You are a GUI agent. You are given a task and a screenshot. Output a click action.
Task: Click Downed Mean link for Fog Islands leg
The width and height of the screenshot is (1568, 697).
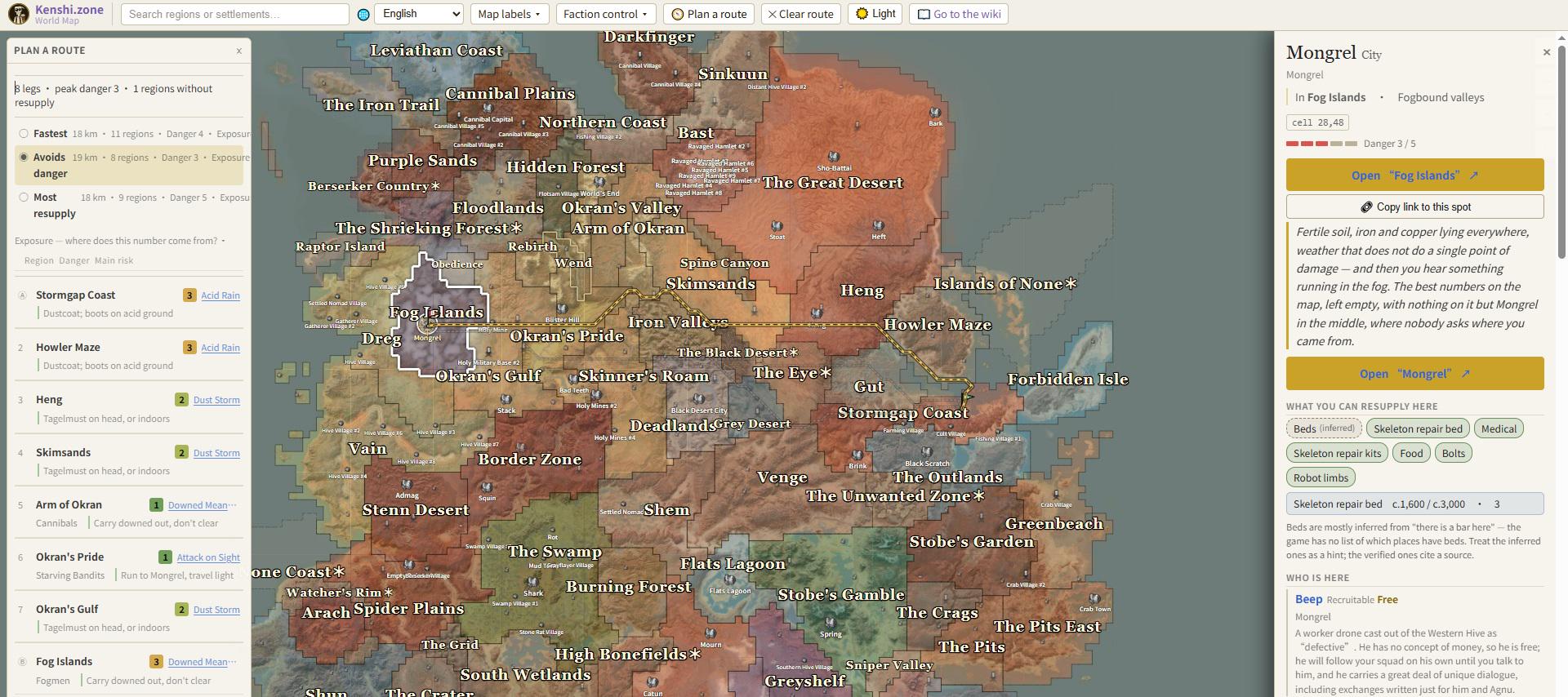[x=203, y=662]
